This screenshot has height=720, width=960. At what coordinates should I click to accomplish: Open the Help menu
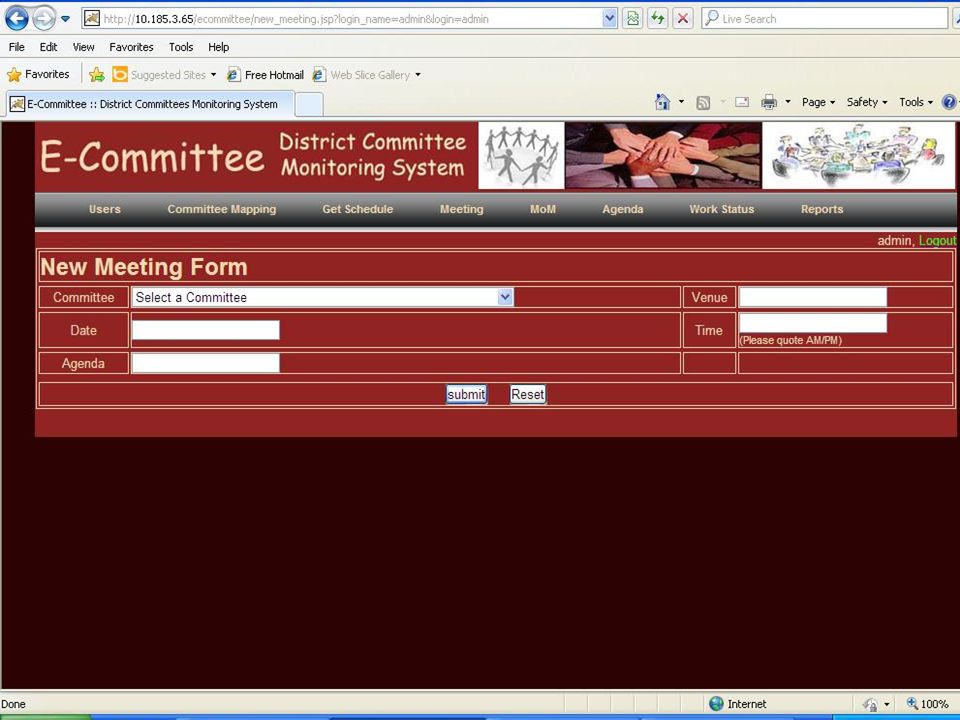click(218, 47)
